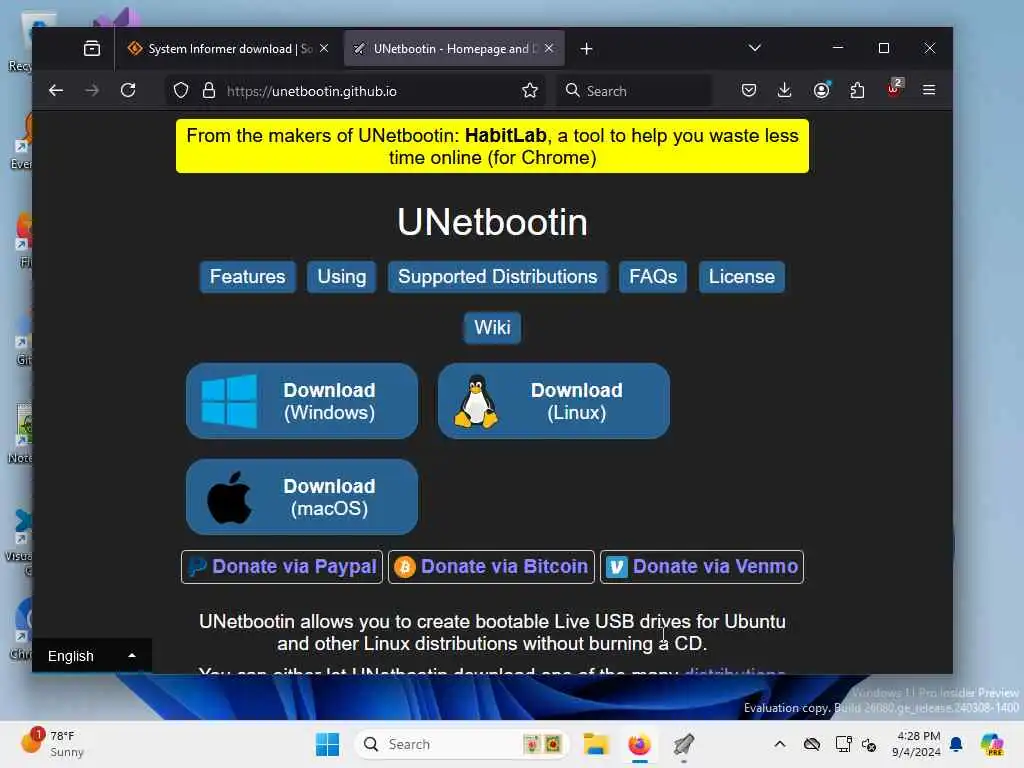Expand the English language selector
Screen dimensions: 1024x768
92,656
